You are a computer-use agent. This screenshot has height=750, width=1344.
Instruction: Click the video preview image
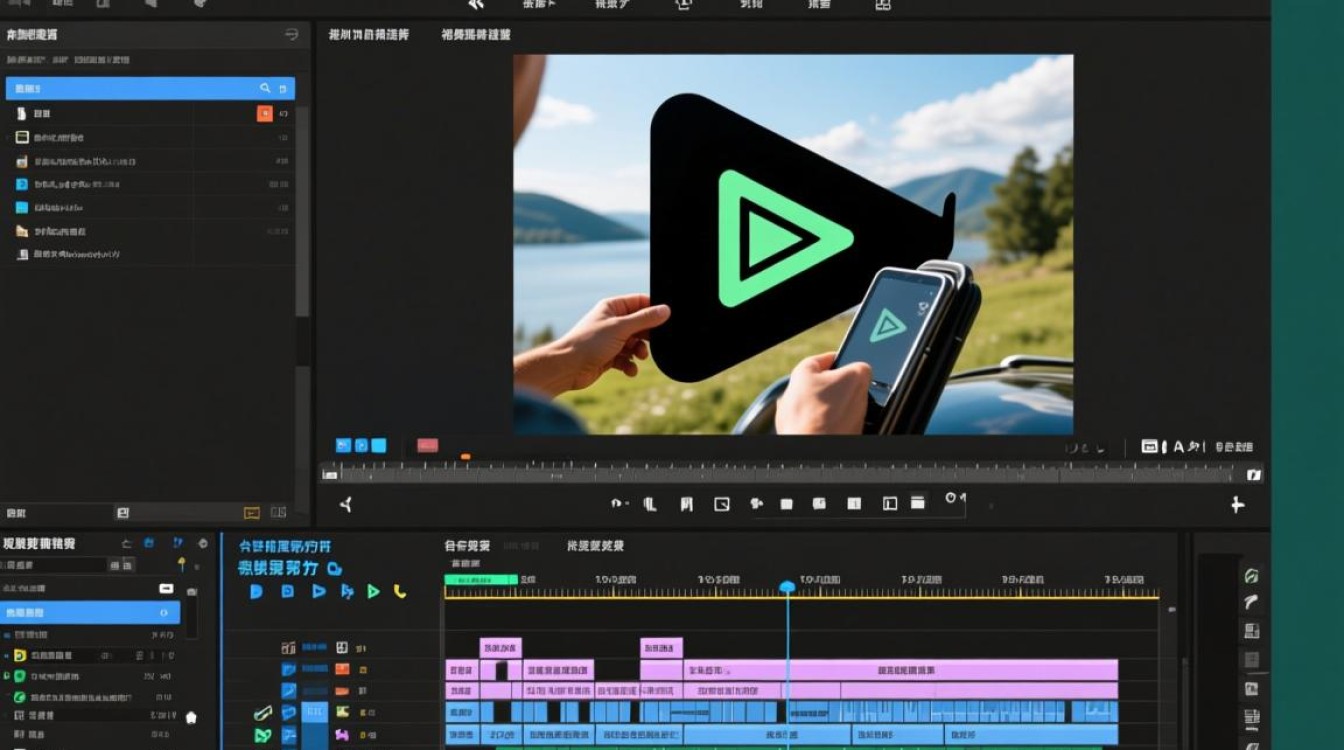(x=793, y=244)
